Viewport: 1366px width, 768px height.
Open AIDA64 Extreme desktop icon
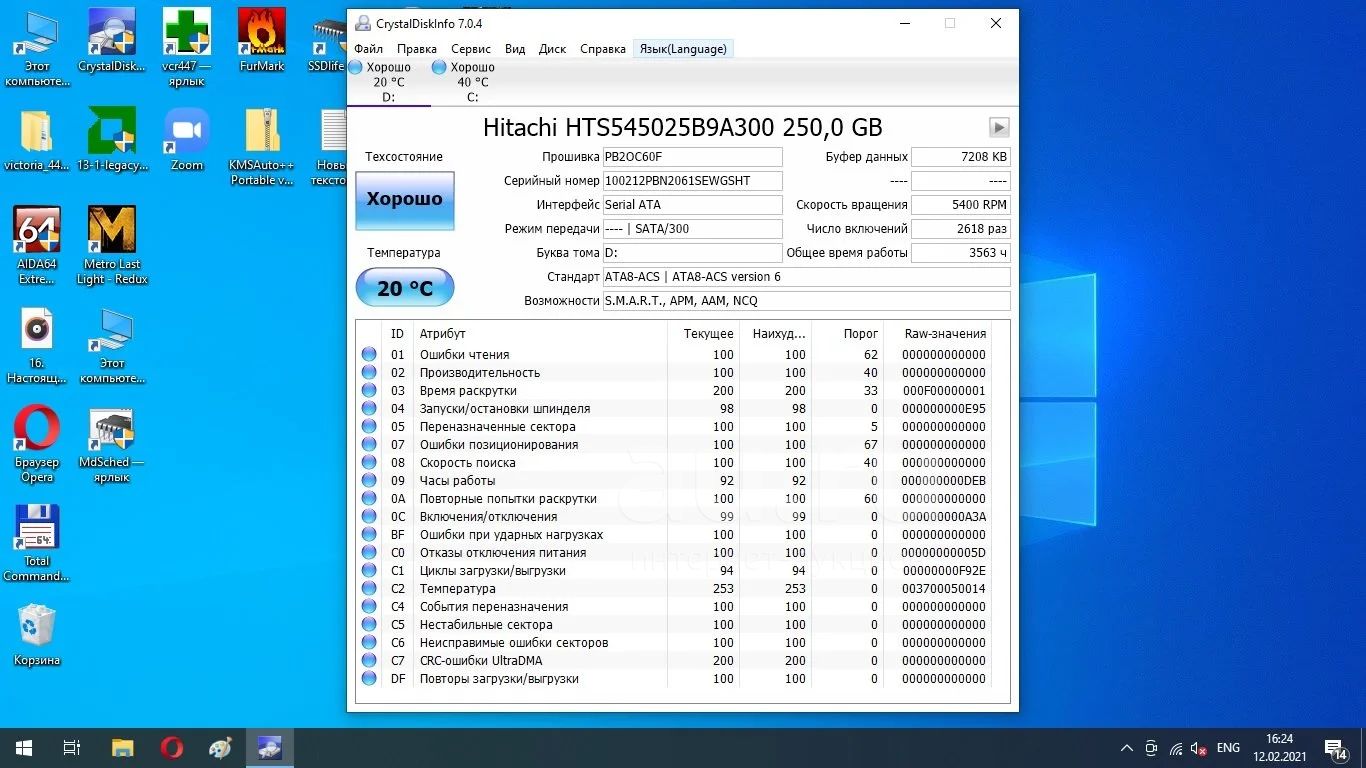[37, 245]
